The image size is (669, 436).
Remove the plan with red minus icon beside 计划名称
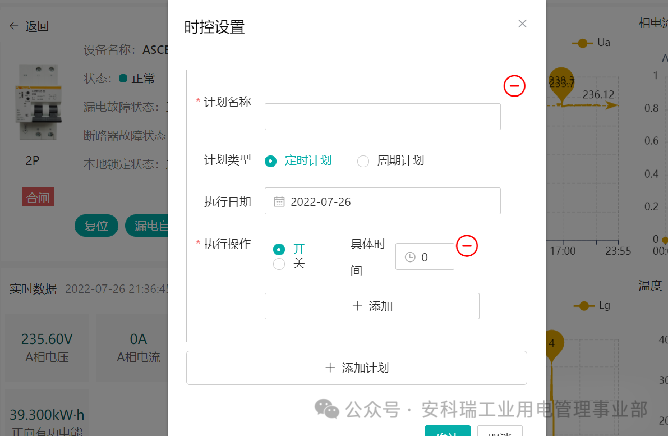coord(514,86)
